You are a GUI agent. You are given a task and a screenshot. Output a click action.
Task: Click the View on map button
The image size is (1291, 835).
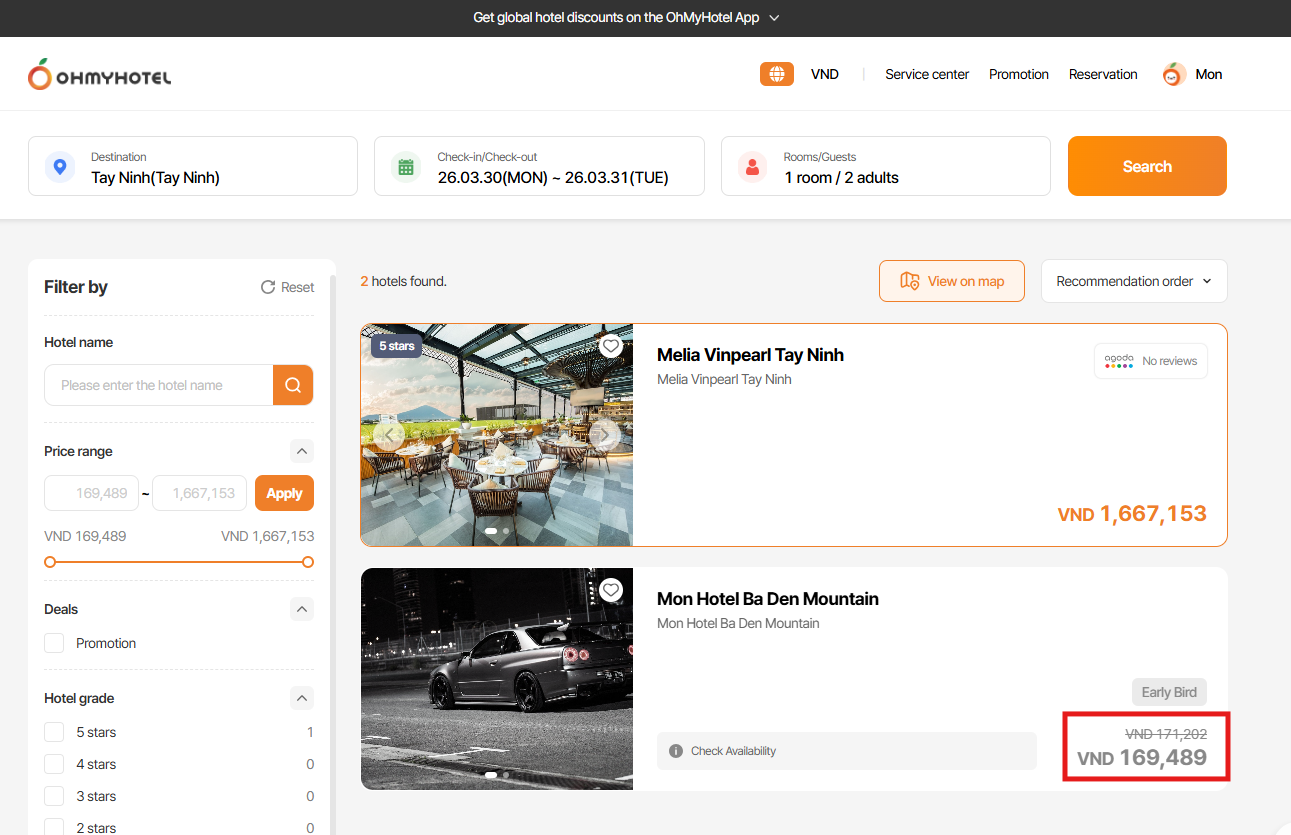(951, 281)
